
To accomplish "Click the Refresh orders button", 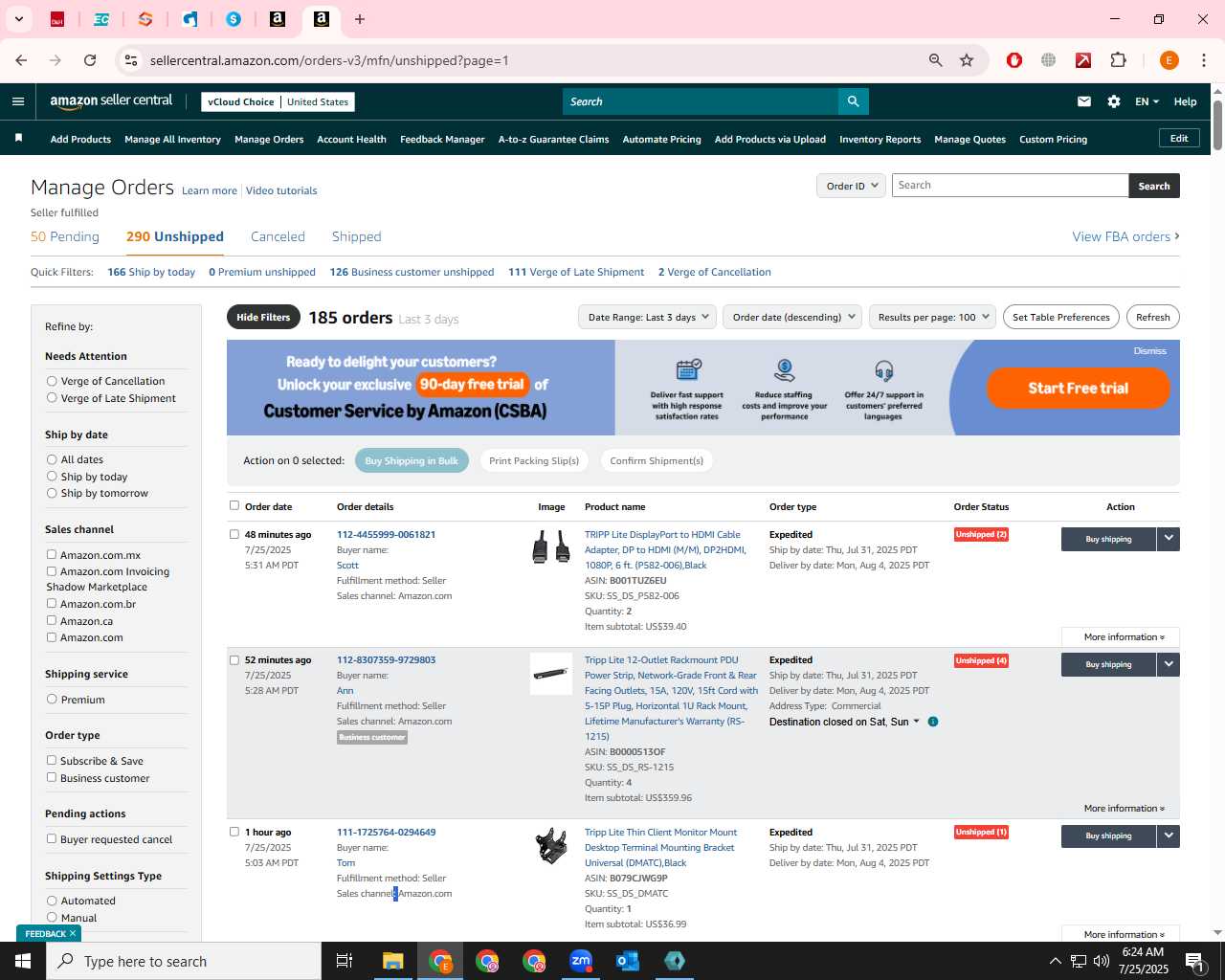I will [x=1152, y=317].
